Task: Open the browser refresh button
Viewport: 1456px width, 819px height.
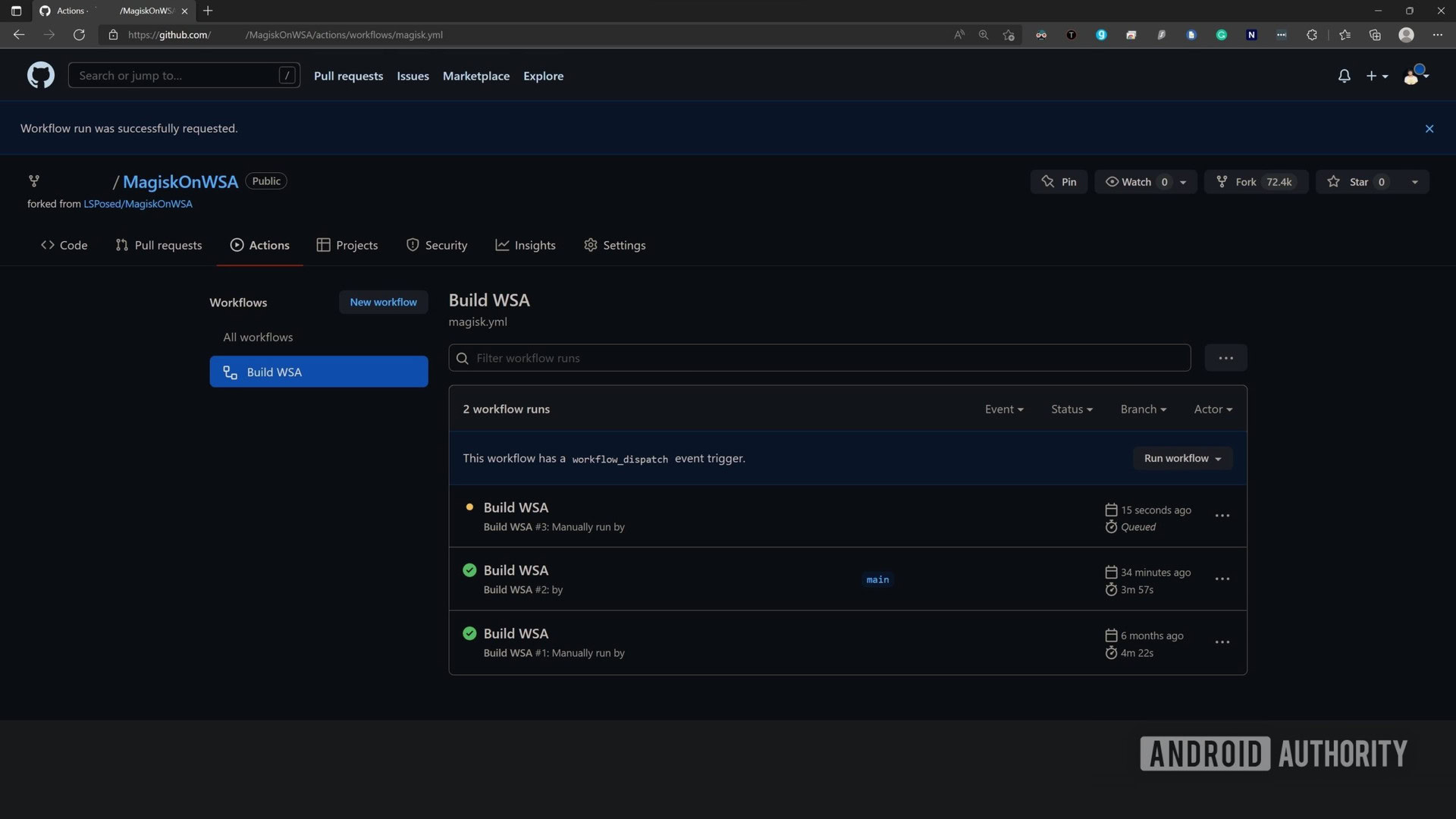Action: 79,35
